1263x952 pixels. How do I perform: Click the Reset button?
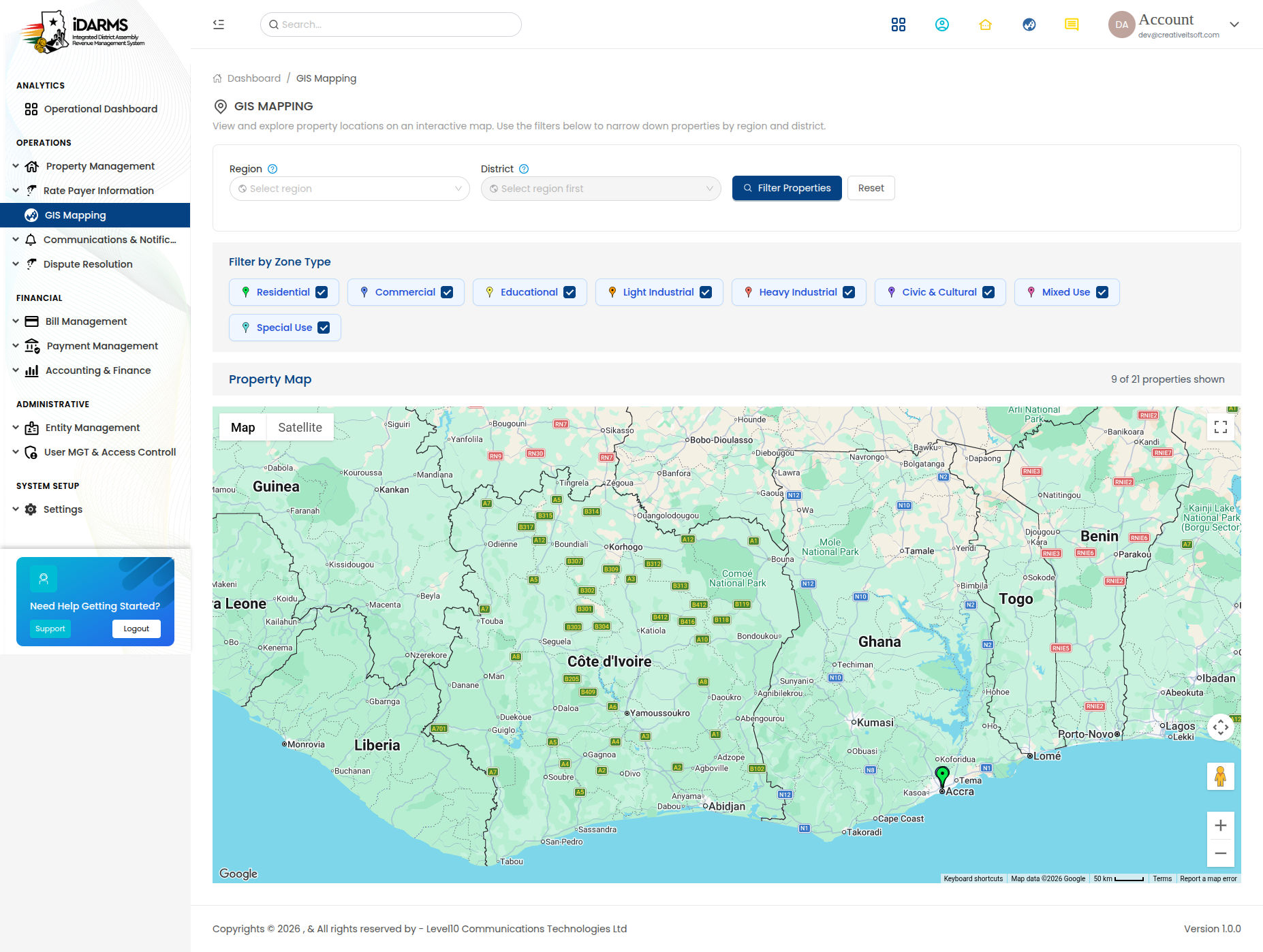point(871,188)
